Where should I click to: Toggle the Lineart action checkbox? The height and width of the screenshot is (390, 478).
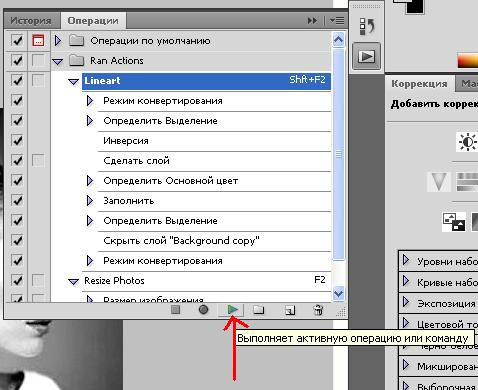pos(17,81)
